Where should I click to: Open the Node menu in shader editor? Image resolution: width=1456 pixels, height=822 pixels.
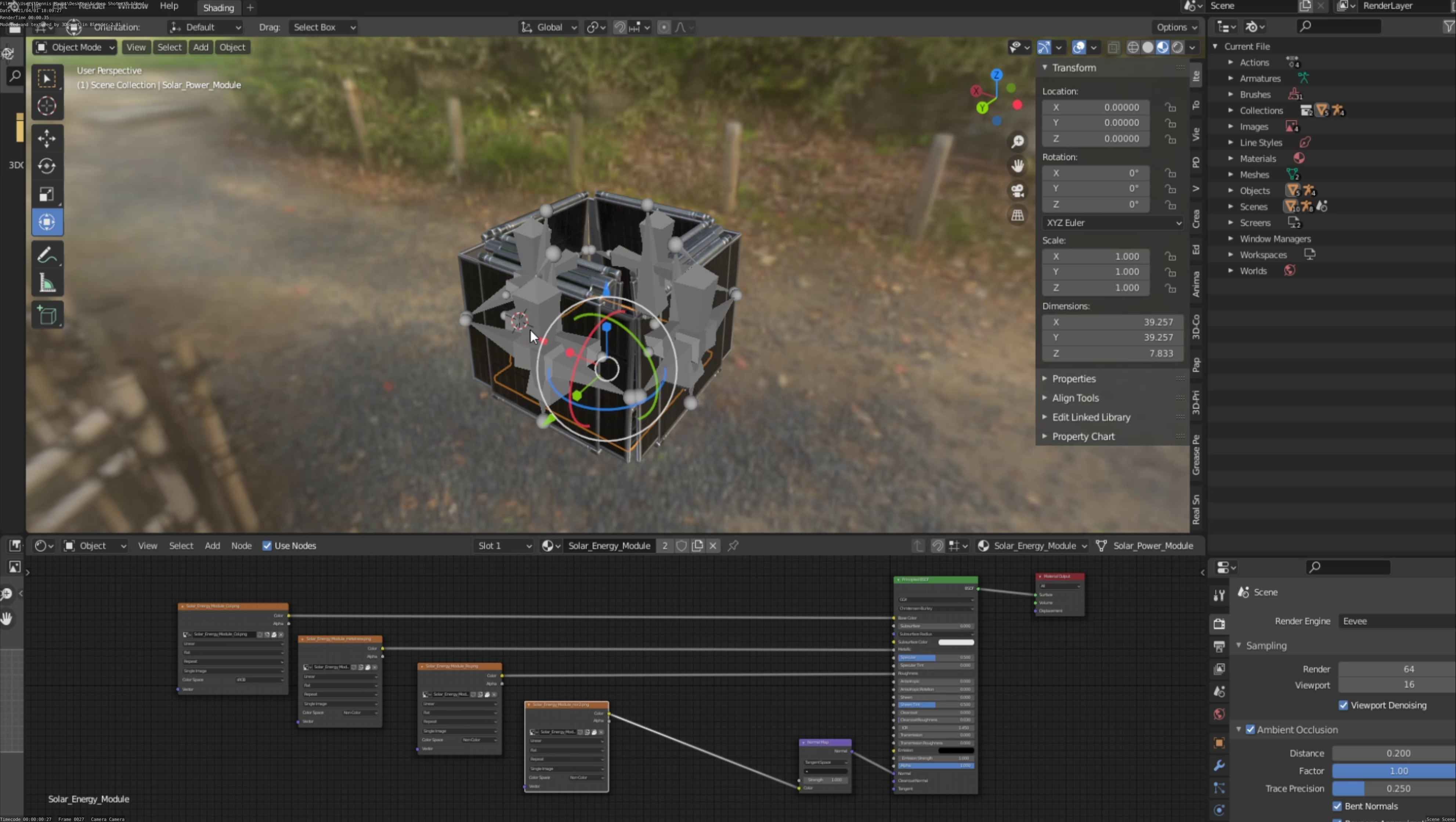pos(241,546)
